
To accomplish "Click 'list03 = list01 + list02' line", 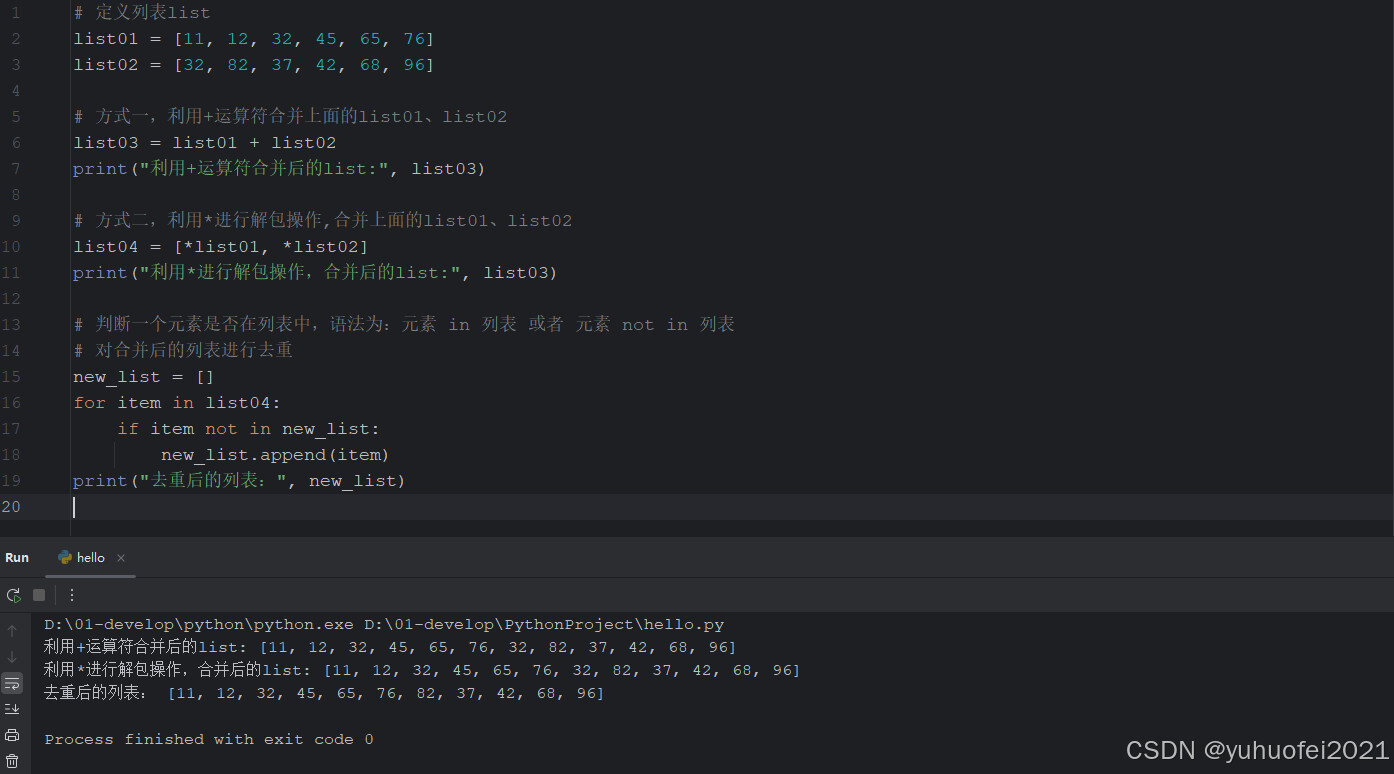I will coord(205,143).
